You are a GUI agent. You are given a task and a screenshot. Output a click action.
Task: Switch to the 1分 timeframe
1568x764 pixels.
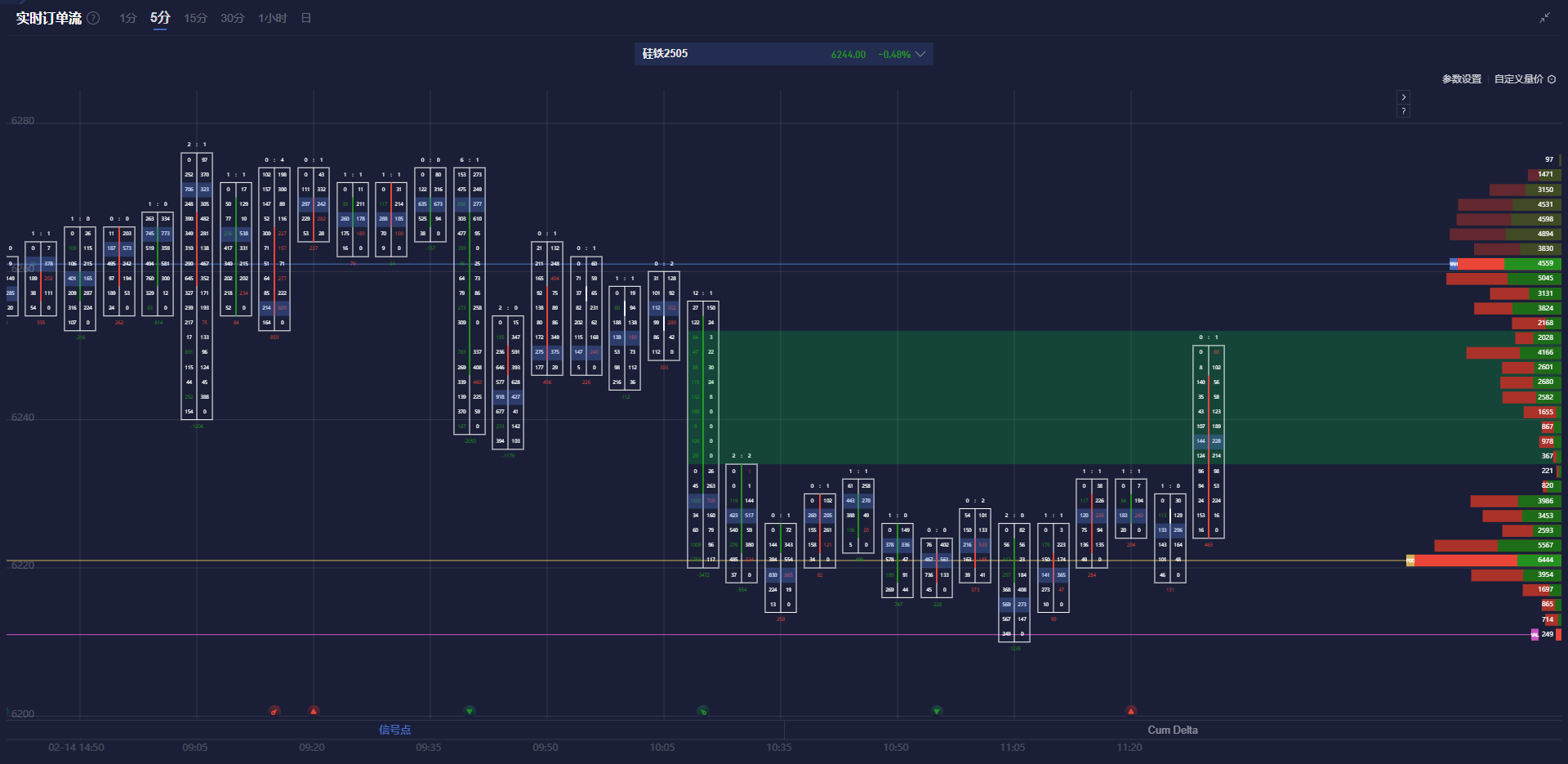(x=127, y=18)
